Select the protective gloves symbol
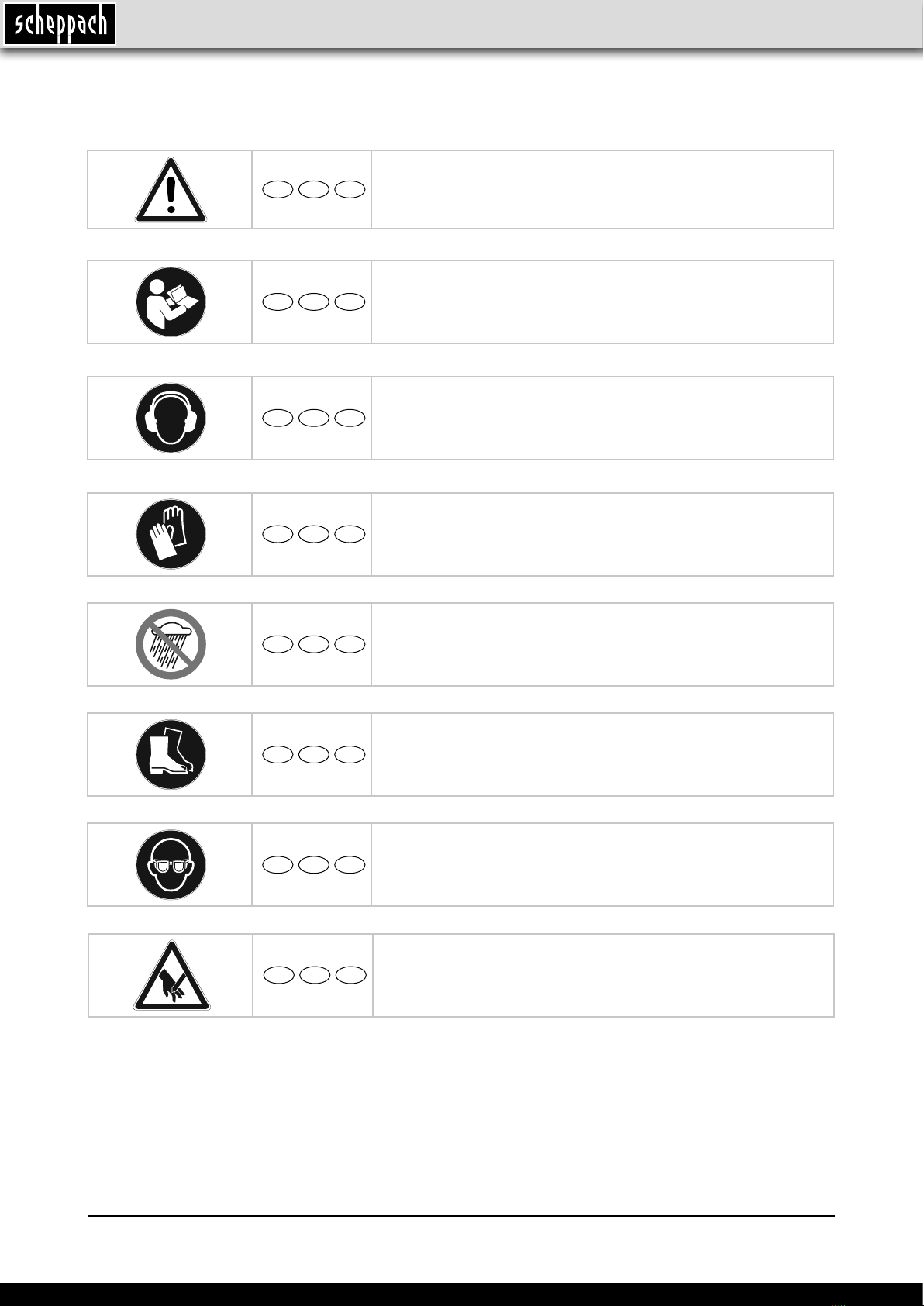 pos(171,534)
